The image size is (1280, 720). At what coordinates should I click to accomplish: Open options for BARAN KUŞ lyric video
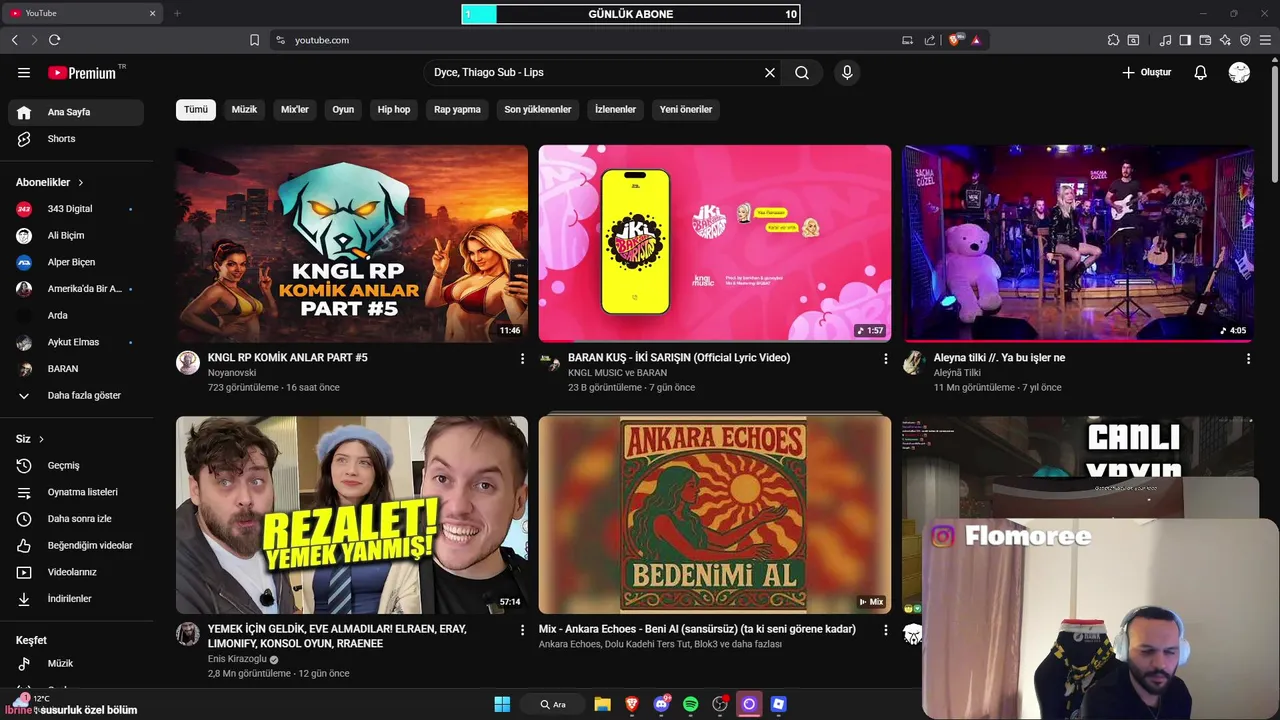[885, 358]
